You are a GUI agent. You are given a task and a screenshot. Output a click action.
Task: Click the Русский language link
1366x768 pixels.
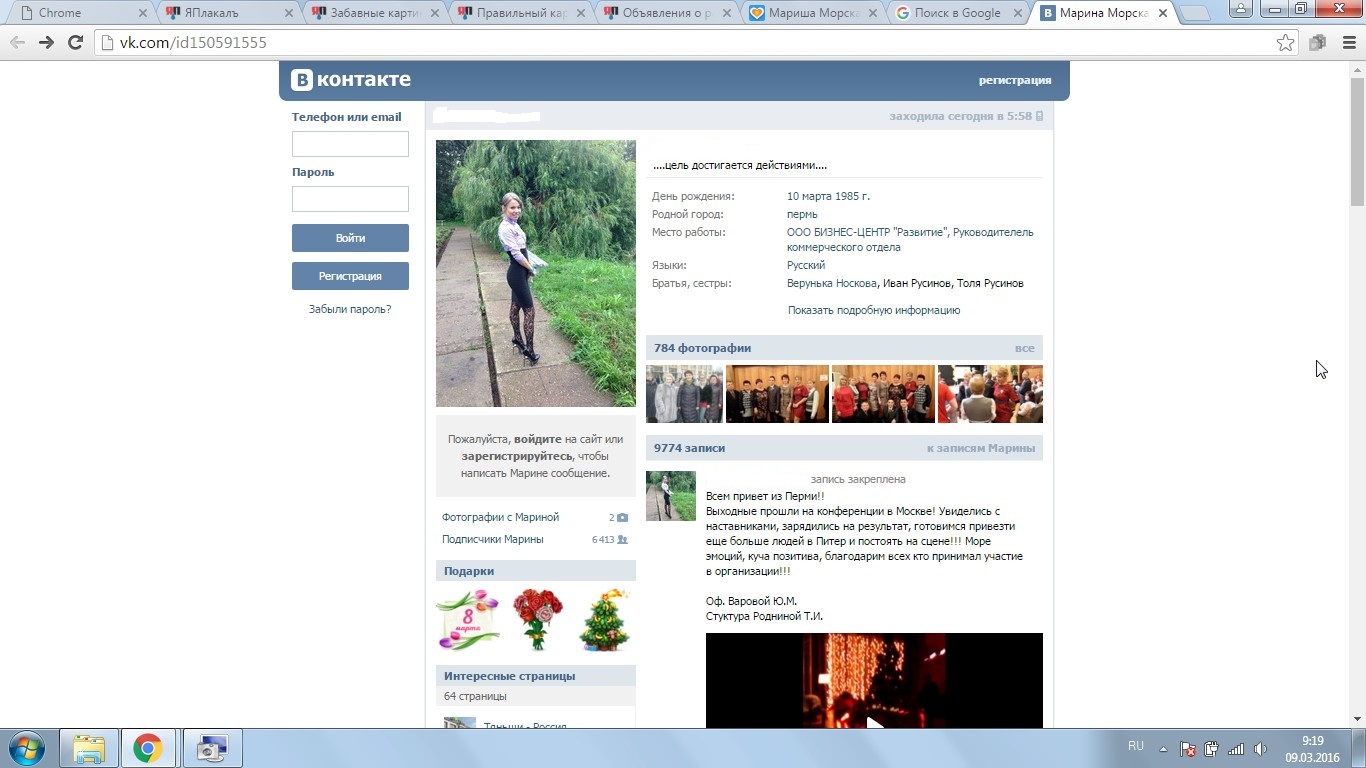(806, 265)
